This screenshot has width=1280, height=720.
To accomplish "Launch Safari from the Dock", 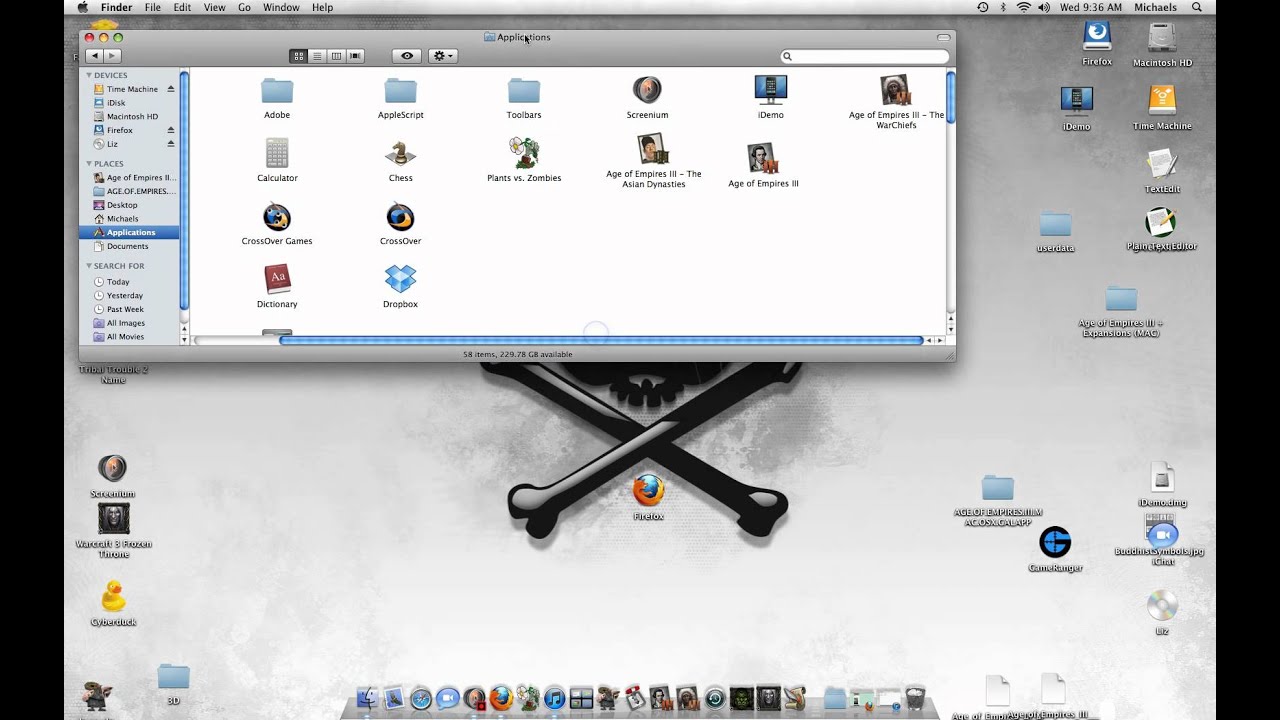I will (421, 698).
